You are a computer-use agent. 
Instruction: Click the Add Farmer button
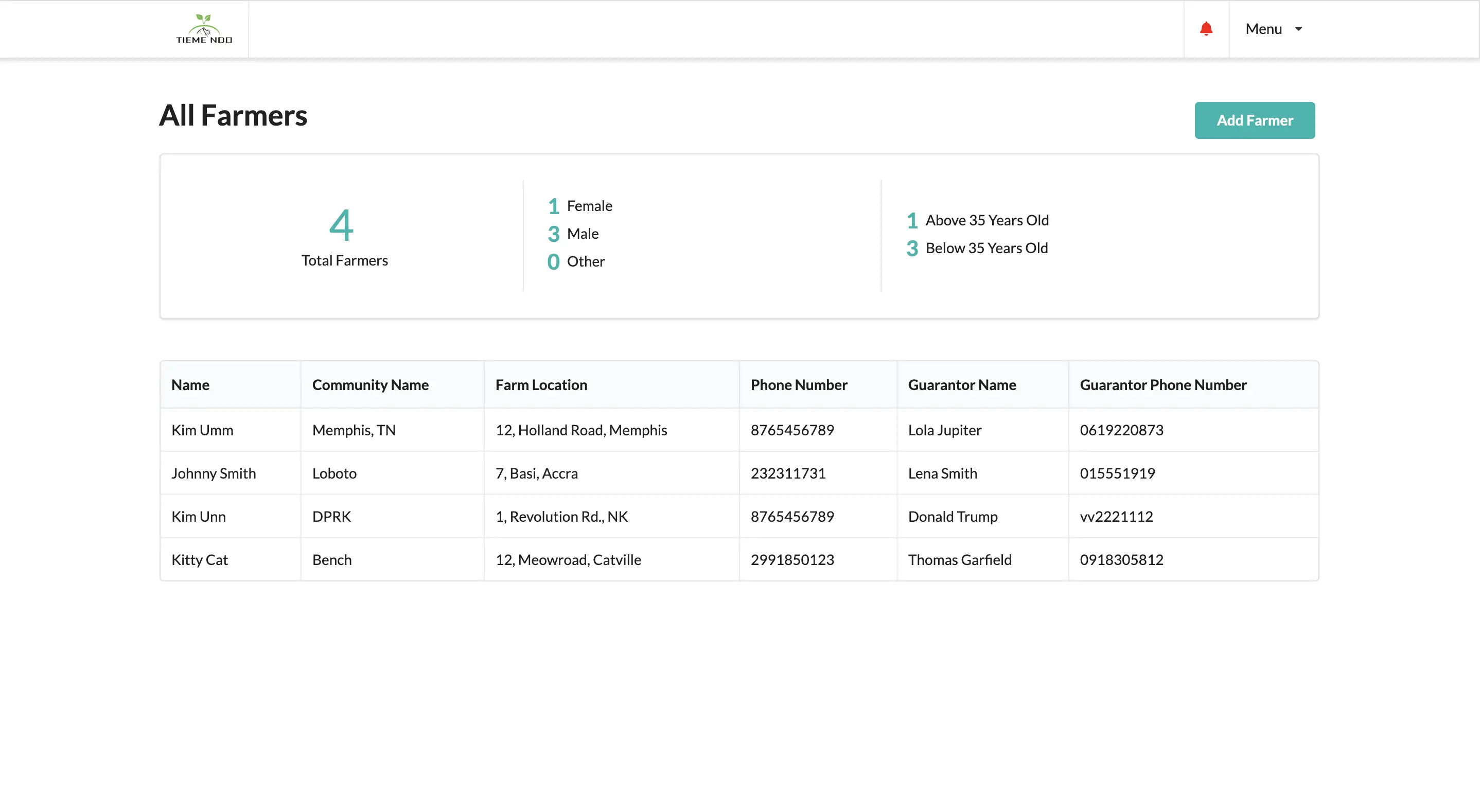1255,120
